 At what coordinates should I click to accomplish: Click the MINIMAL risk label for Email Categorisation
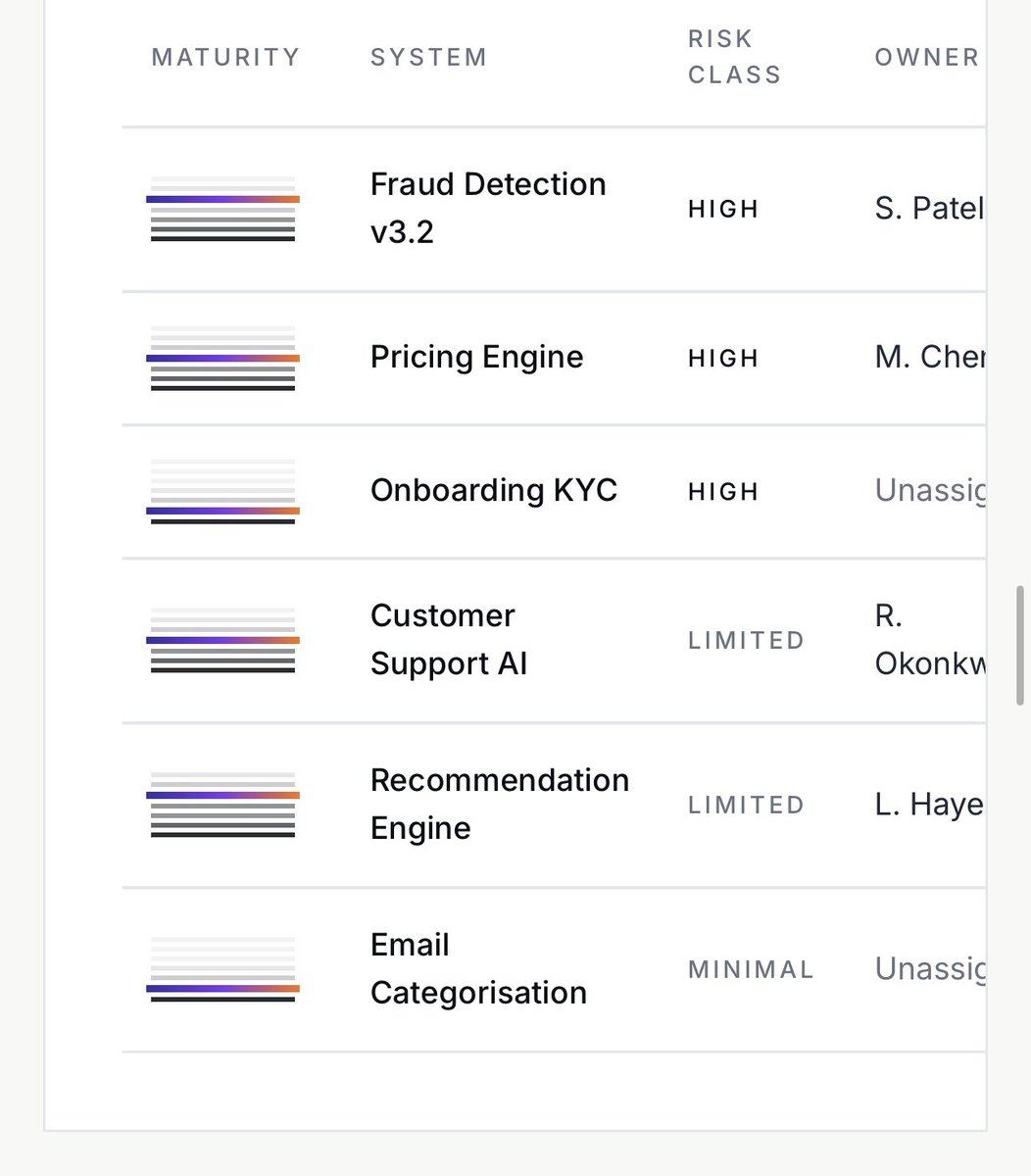(751, 969)
